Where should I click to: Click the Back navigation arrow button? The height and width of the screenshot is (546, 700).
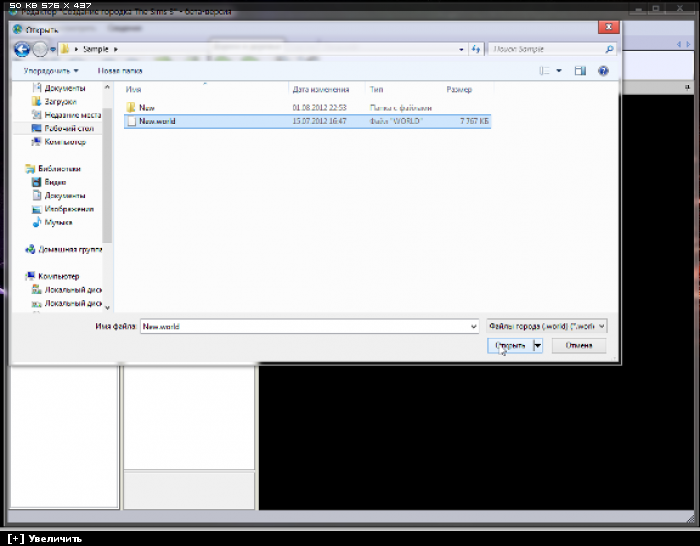[21, 48]
